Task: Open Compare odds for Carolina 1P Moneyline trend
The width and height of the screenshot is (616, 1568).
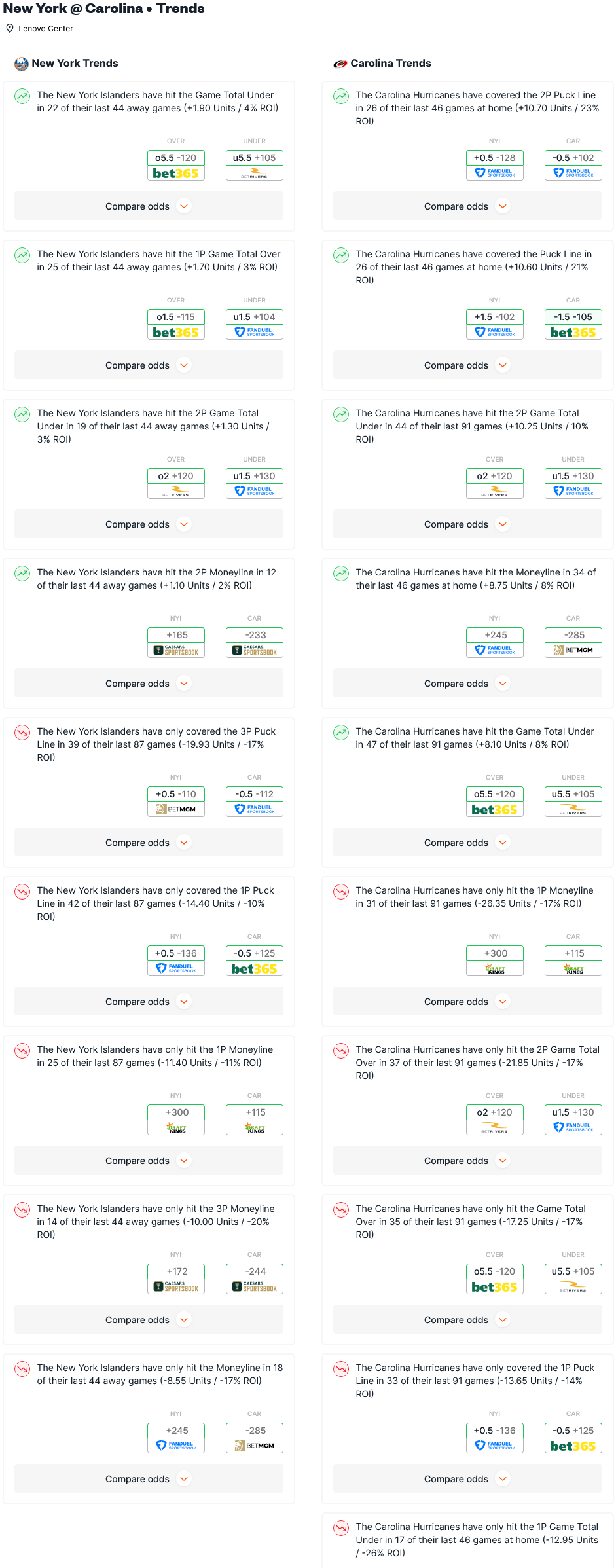Action: (467, 1002)
